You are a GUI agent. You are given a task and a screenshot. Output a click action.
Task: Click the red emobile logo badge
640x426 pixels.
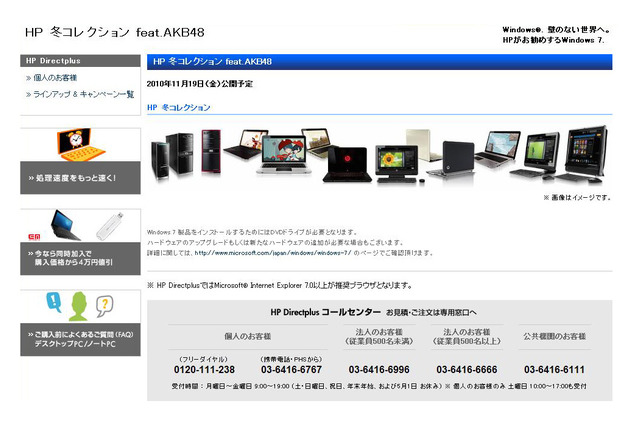[x=34, y=236]
